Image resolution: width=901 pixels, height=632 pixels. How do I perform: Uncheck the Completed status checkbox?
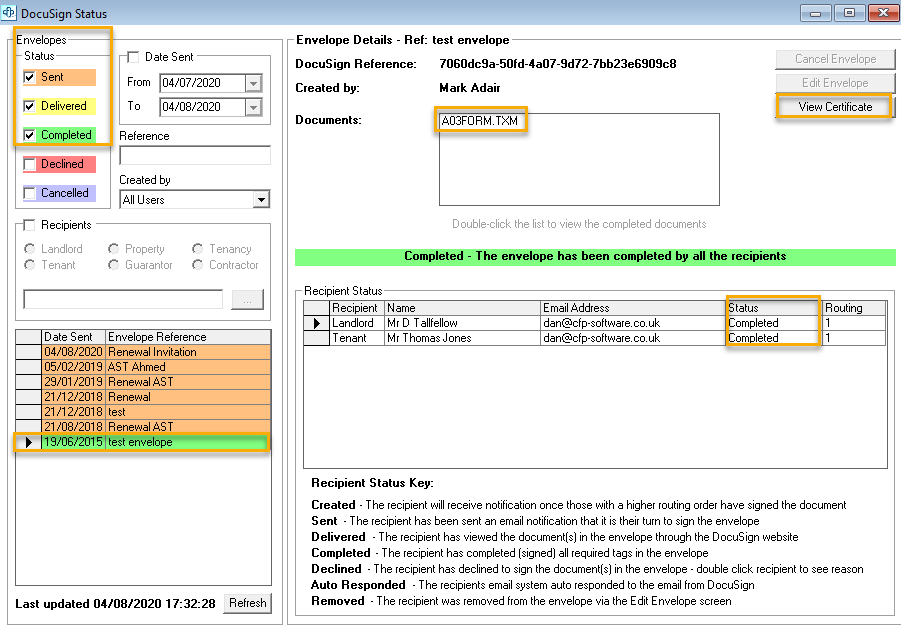tap(29, 135)
